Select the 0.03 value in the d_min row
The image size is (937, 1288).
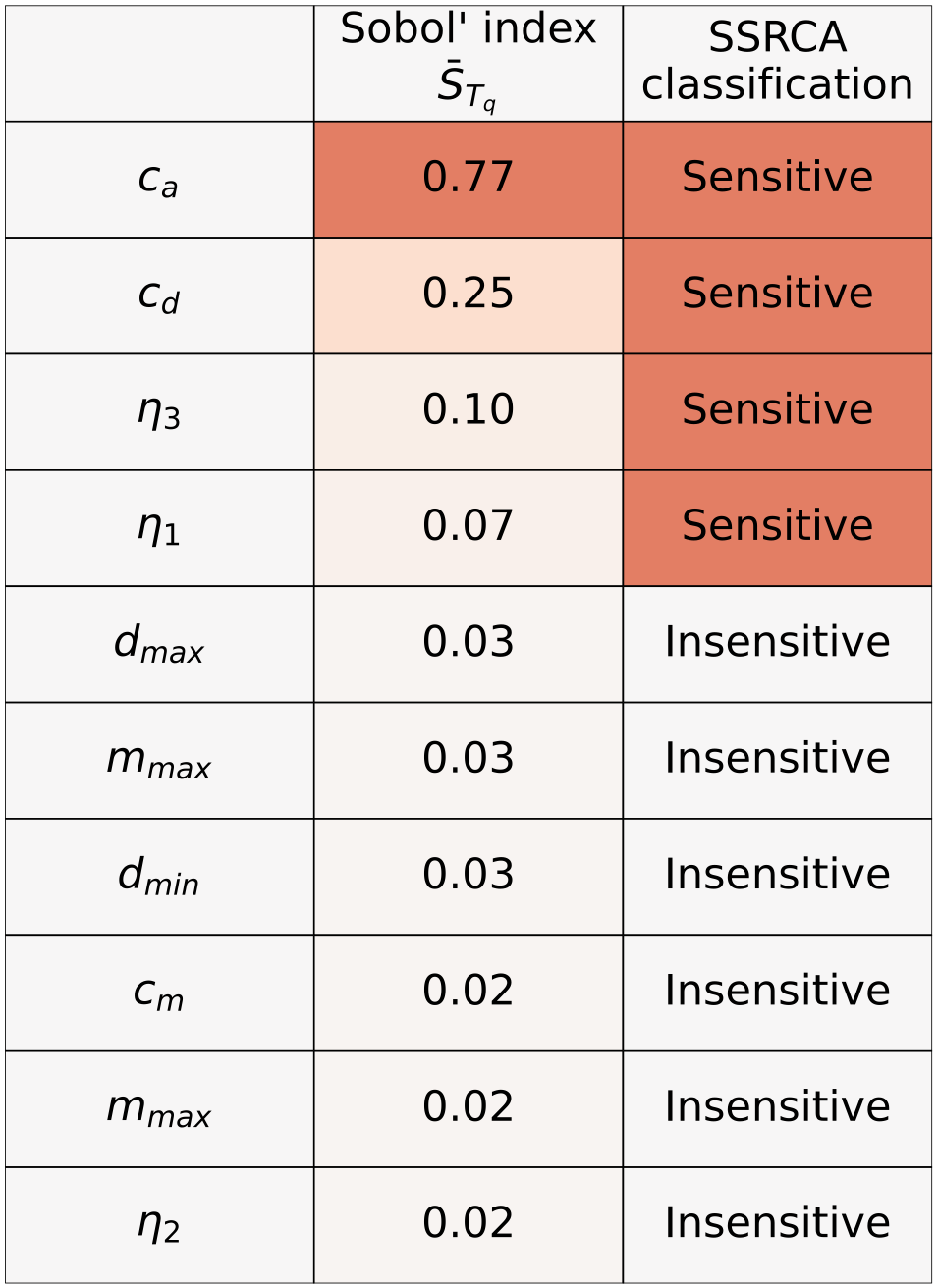[x=468, y=877]
